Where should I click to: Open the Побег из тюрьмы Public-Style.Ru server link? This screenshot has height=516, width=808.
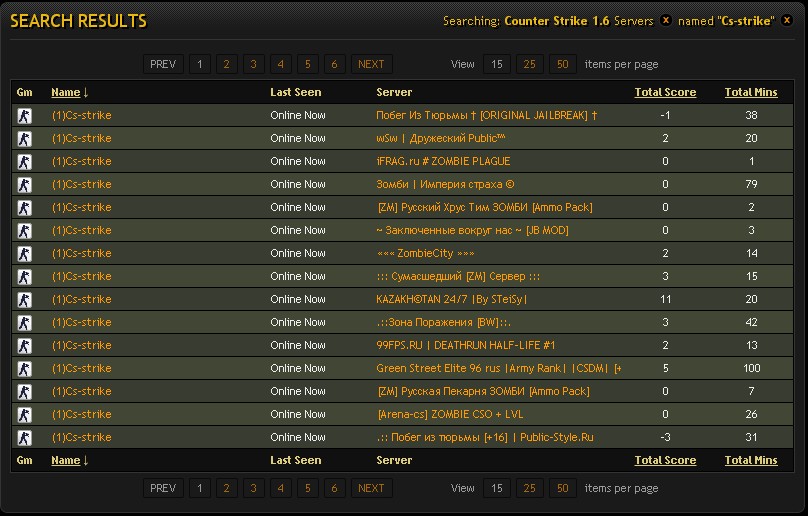click(484, 438)
